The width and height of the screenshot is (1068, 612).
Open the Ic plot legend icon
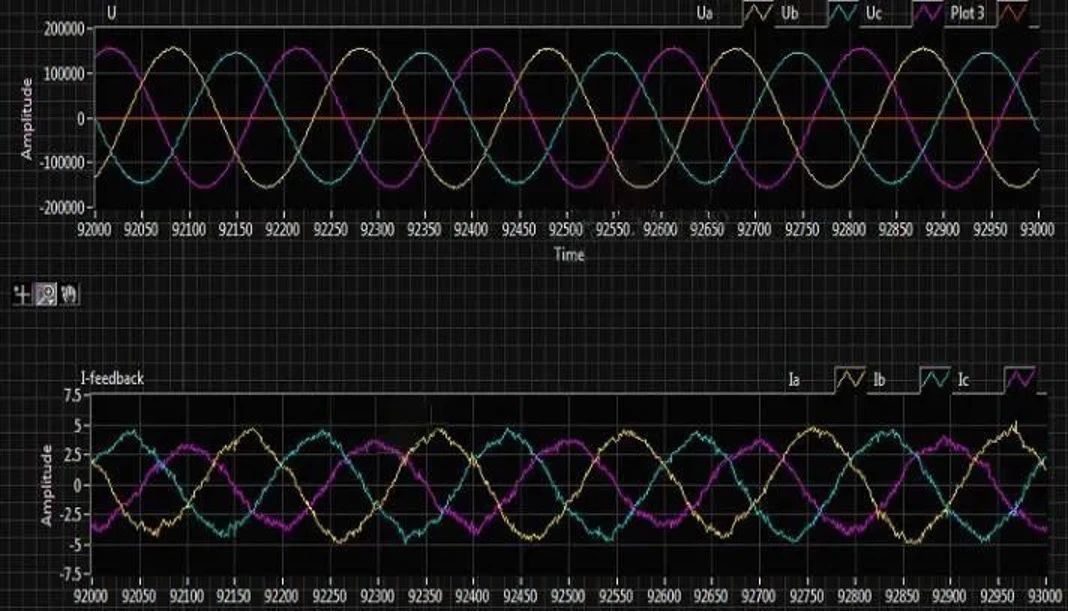tap(1020, 380)
